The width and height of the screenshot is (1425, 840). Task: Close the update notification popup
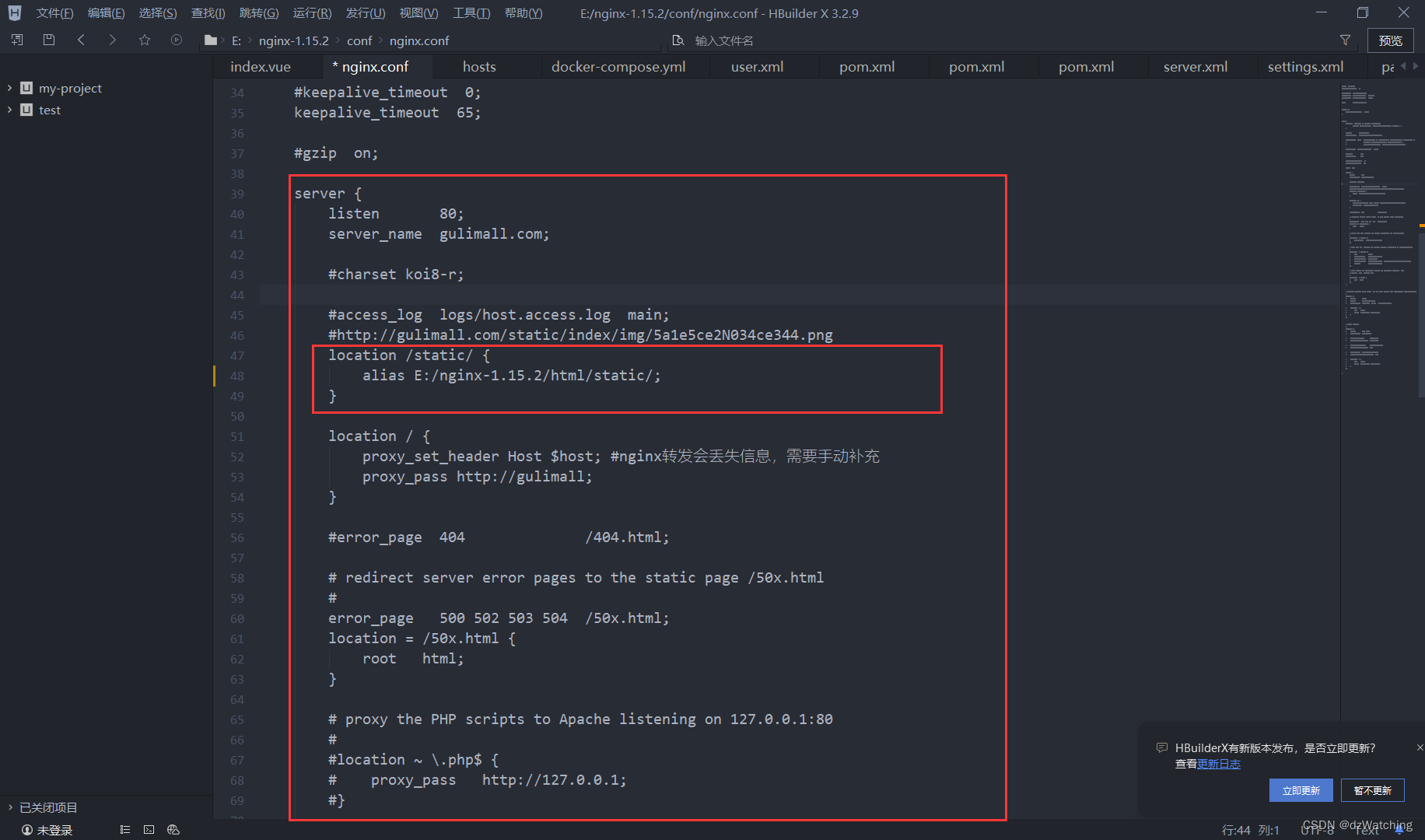coord(1420,747)
